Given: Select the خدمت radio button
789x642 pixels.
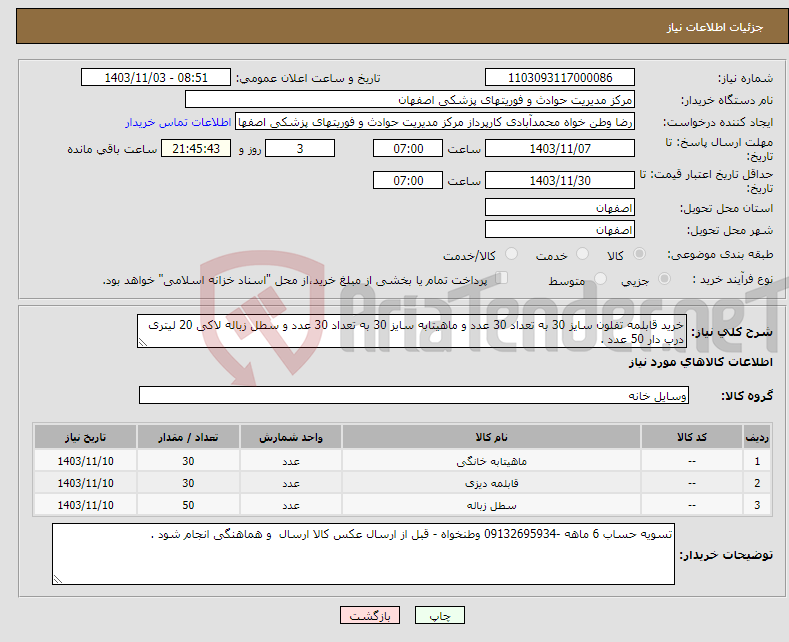Looking at the screenshot, I should tap(582, 254).
